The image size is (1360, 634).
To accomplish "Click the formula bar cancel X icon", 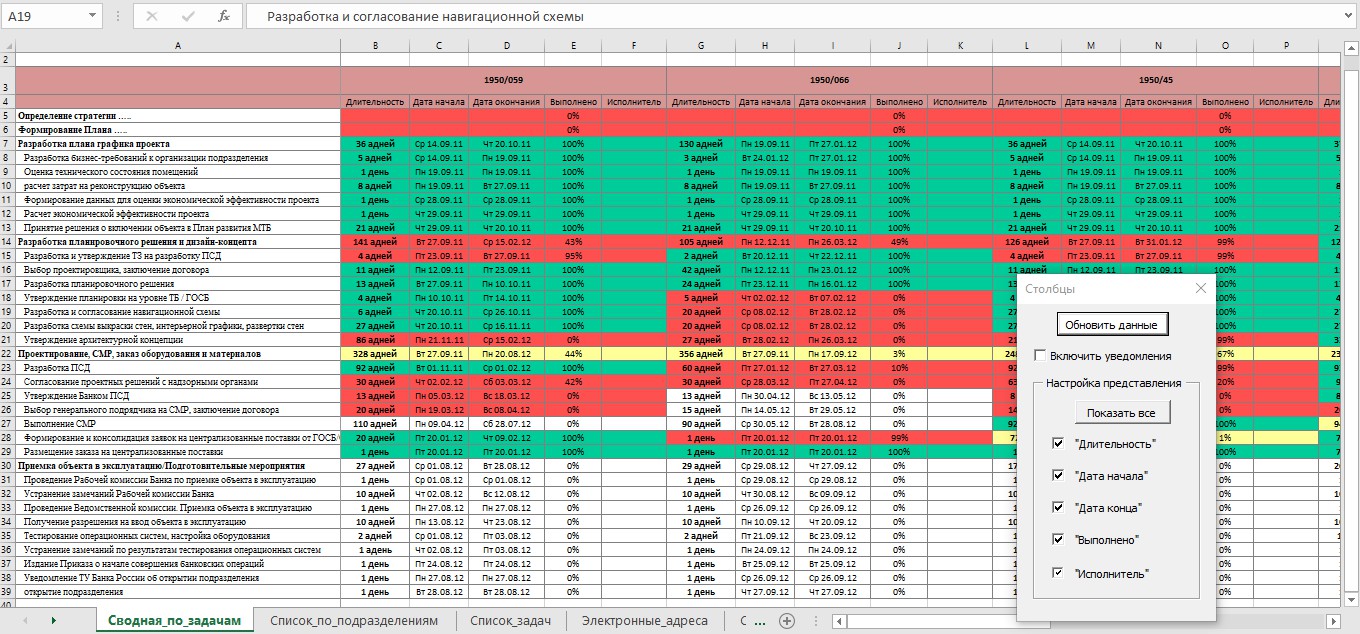I will click(x=152, y=16).
